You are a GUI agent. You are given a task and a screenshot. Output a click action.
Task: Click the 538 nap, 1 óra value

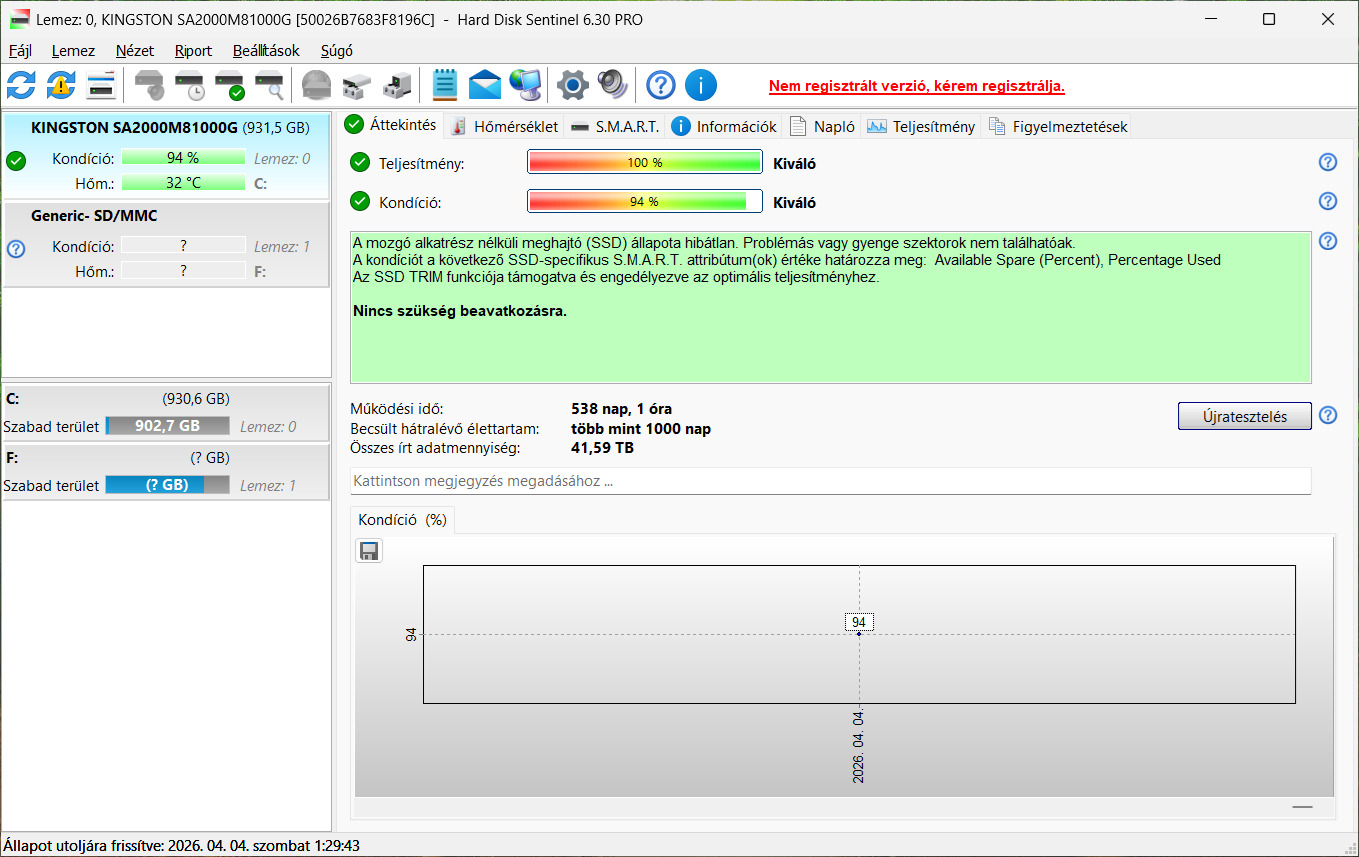pos(621,409)
